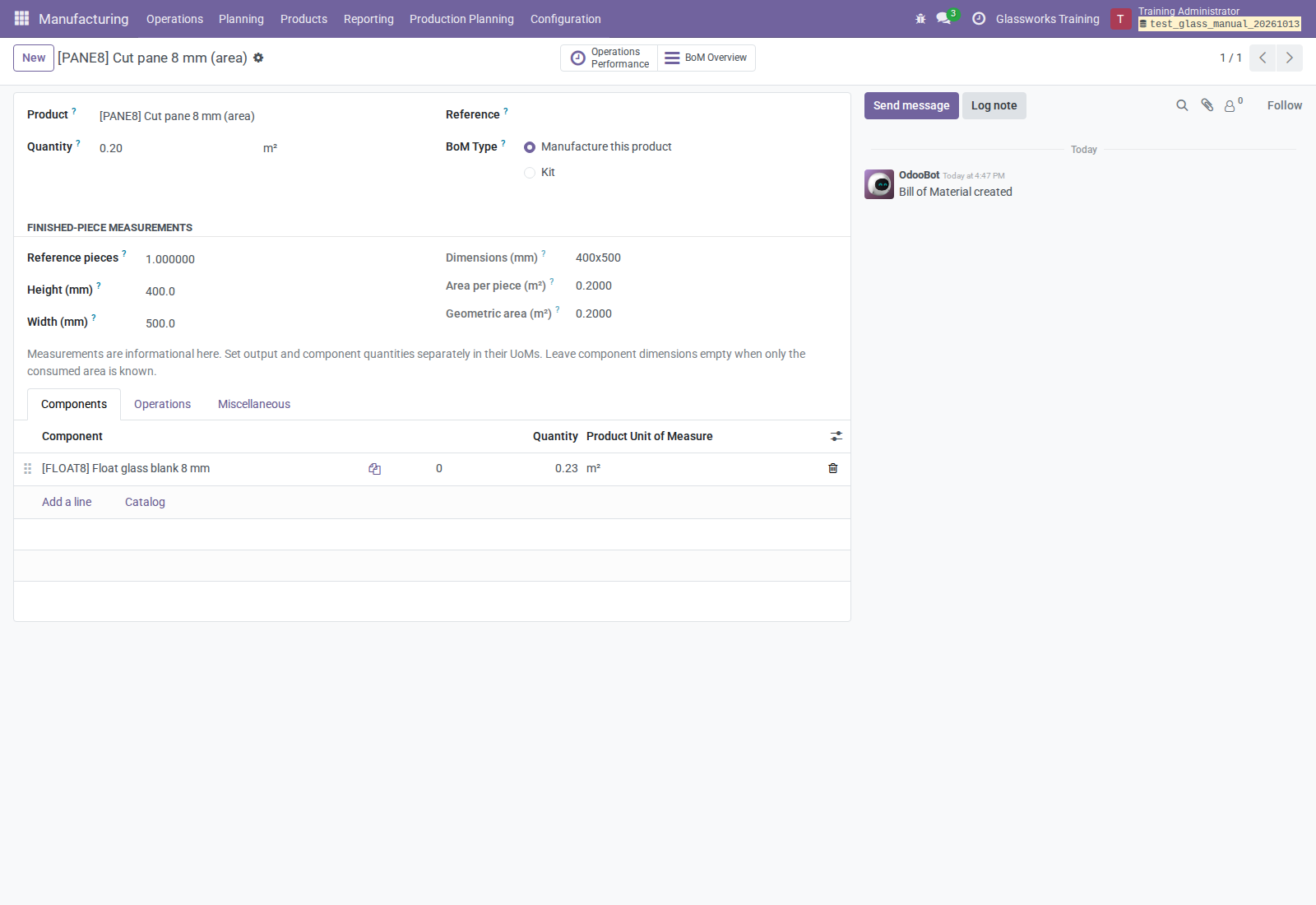Click the bug debug tools icon
Viewport: 1316px width, 905px height.
pyautogui.click(x=920, y=18)
